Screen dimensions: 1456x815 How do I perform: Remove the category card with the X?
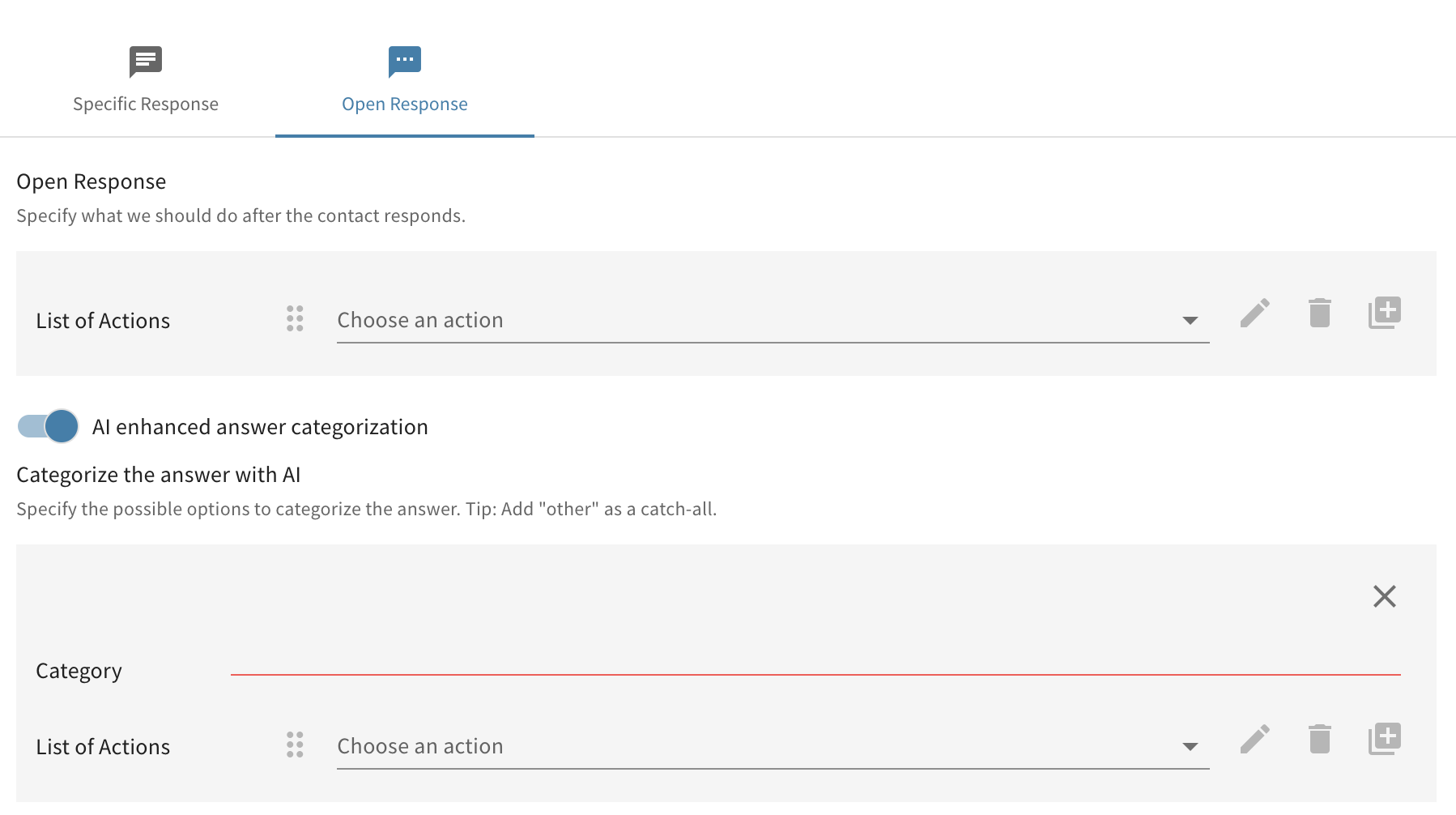click(x=1384, y=596)
